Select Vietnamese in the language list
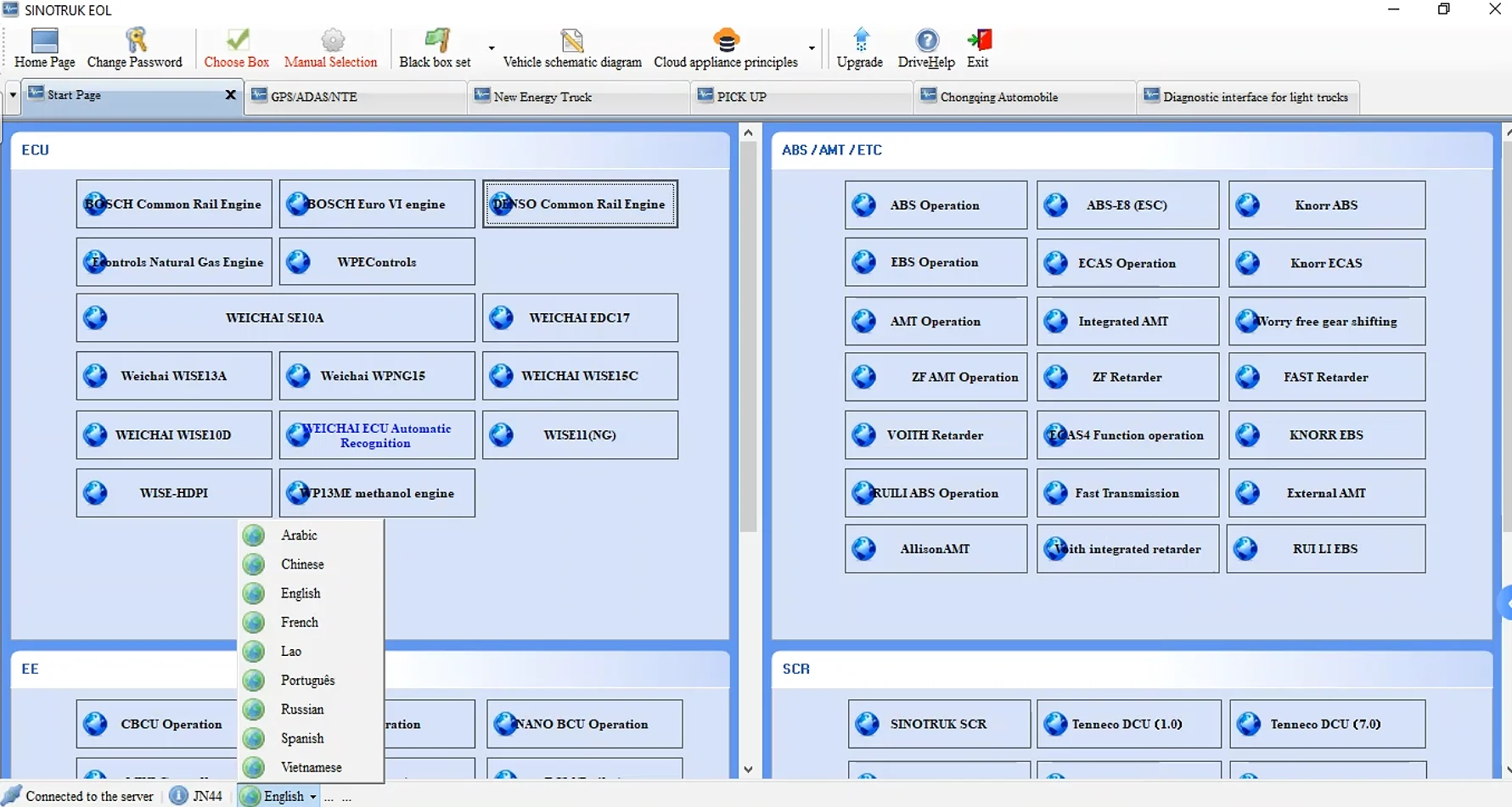The height and width of the screenshot is (807, 1512). tap(311, 767)
